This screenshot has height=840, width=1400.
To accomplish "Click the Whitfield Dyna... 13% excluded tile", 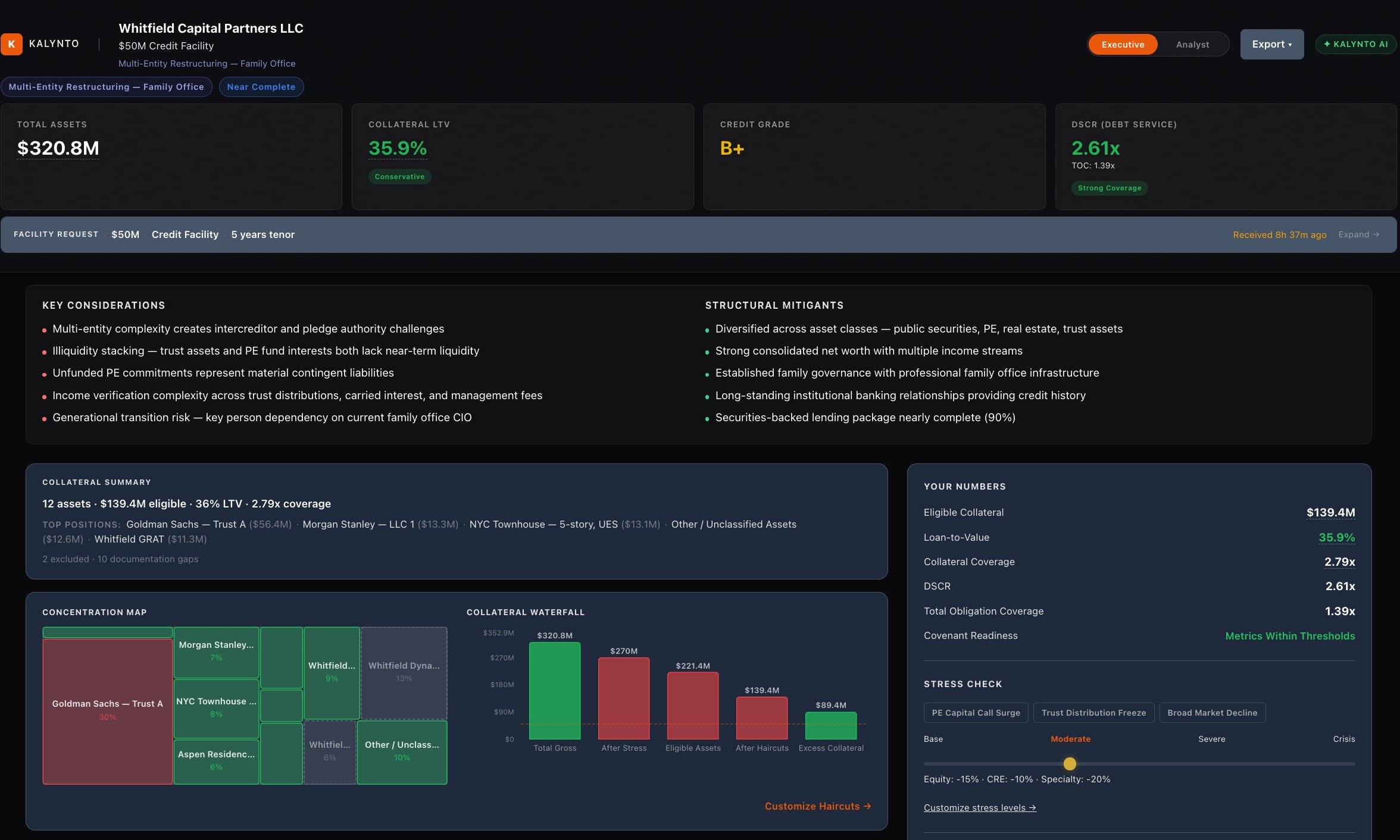I will pyautogui.click(x=404, y=673).
